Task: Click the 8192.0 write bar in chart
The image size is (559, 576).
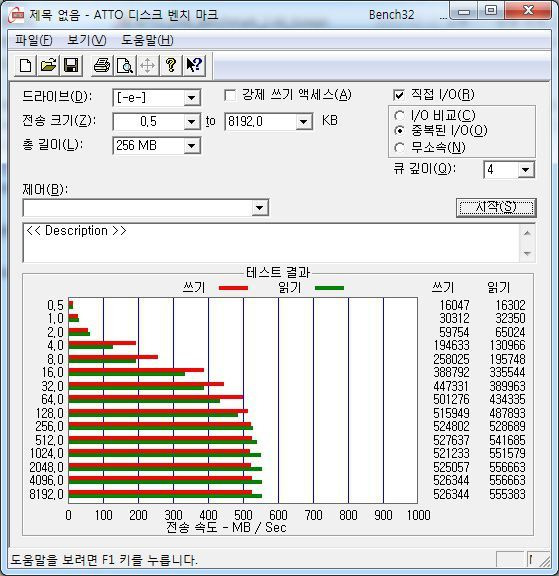Action: click(x=160, y=492)
